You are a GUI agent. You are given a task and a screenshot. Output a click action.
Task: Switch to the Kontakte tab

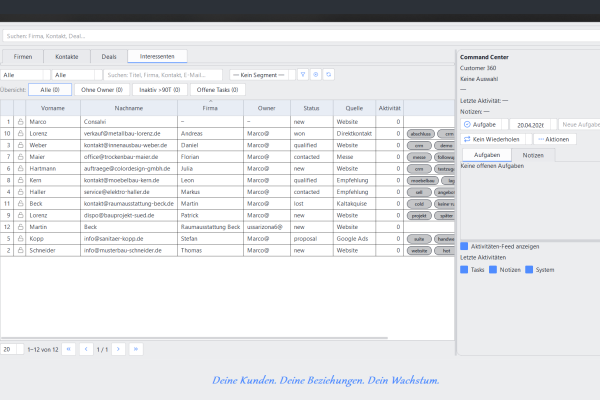(67, 57)
